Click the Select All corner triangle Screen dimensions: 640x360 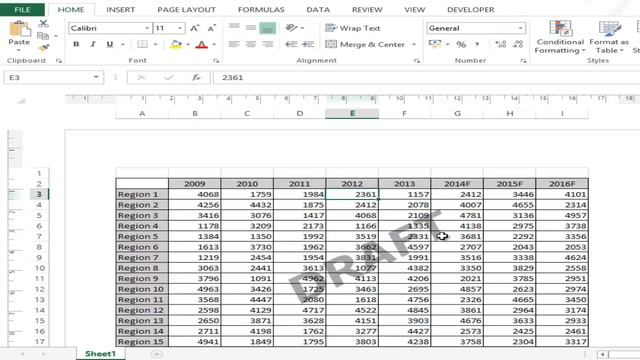[20, 100]
